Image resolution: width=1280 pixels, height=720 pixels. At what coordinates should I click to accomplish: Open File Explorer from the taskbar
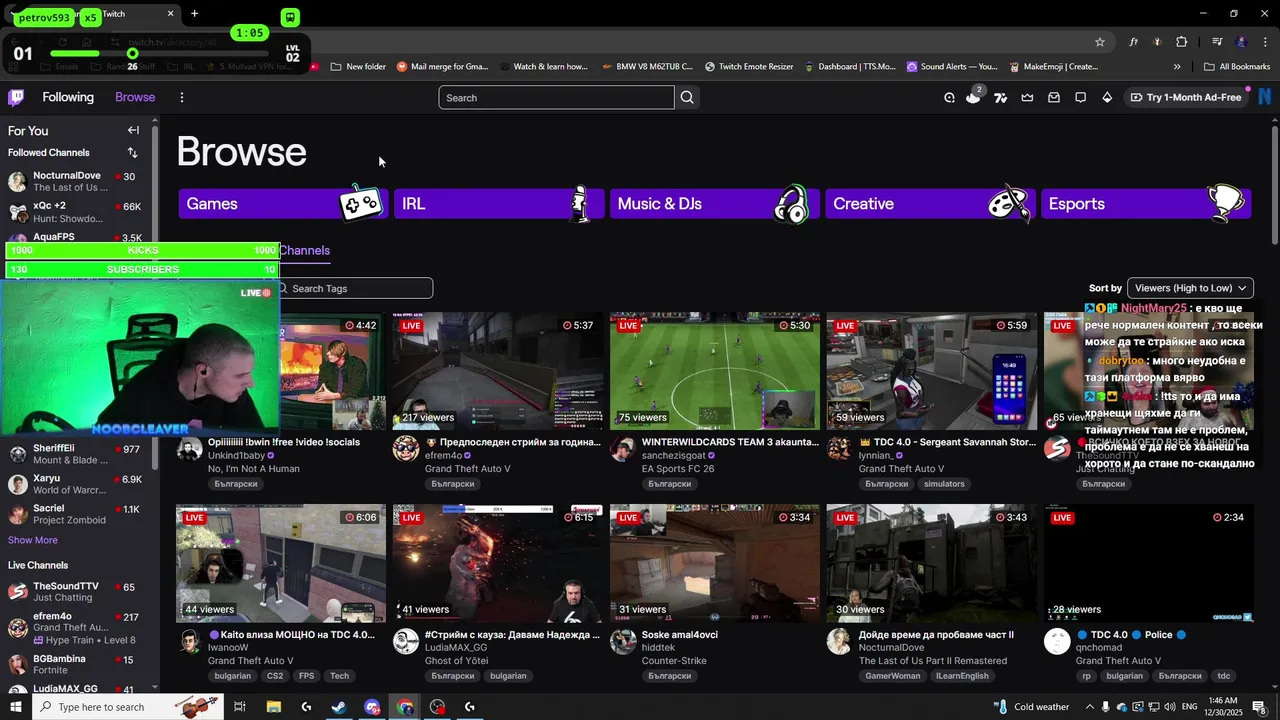[273, 707]
